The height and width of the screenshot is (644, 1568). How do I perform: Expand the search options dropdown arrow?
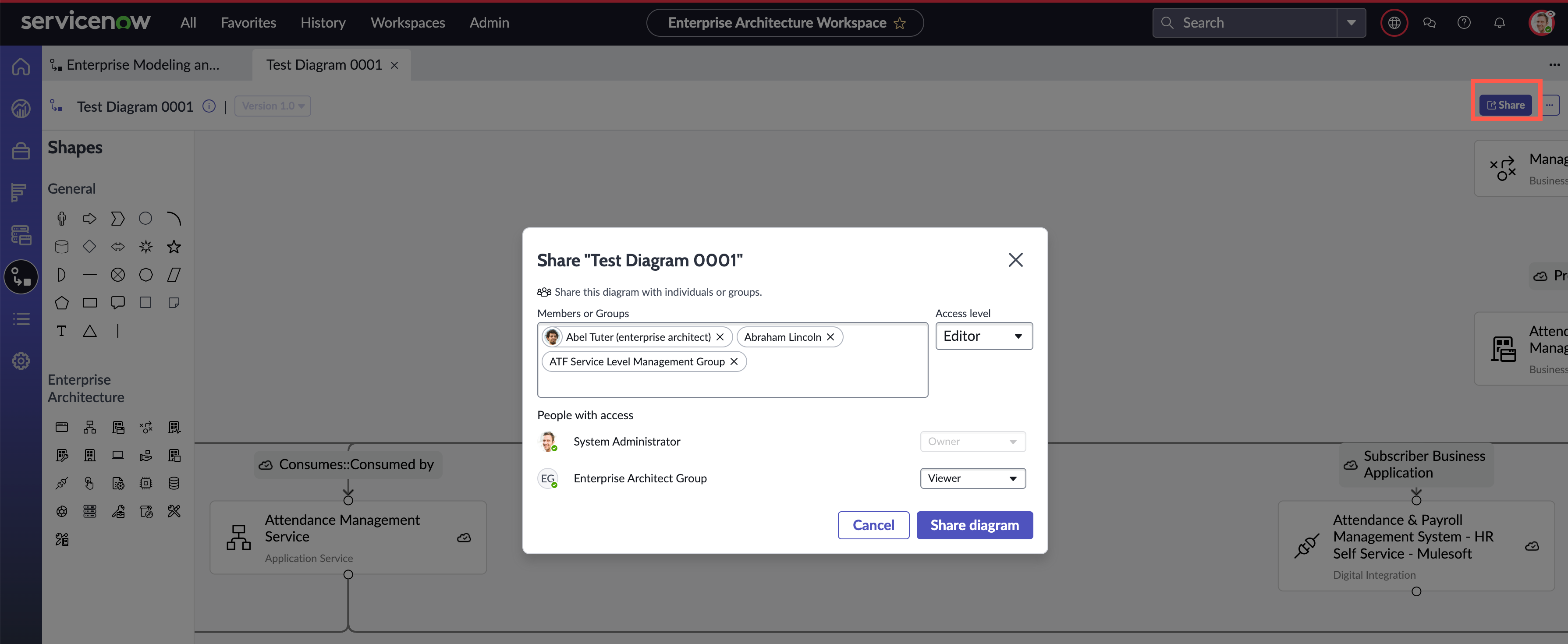[x=1352, y=23]
